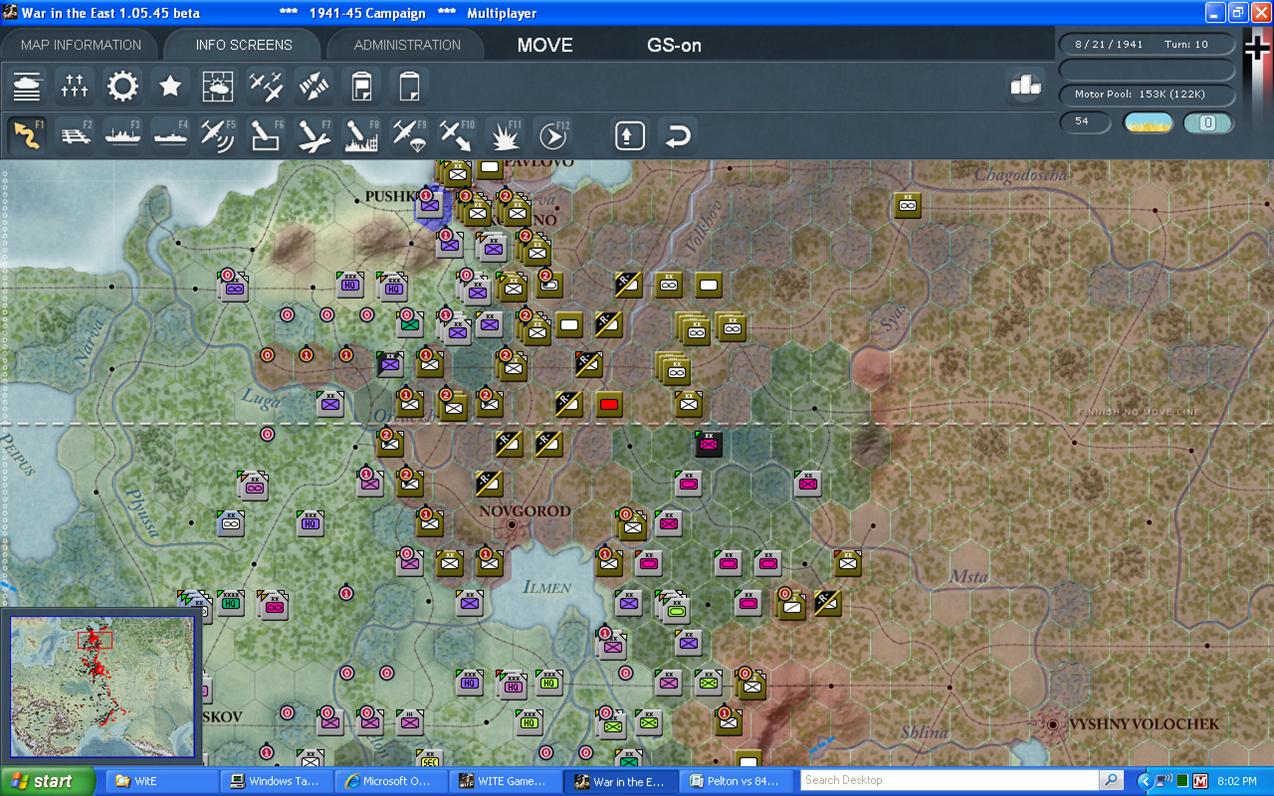Viewport: 1274px width, 796px height.
Task: Open the losses screen with crosses icon
Action: tap(75, 86)
